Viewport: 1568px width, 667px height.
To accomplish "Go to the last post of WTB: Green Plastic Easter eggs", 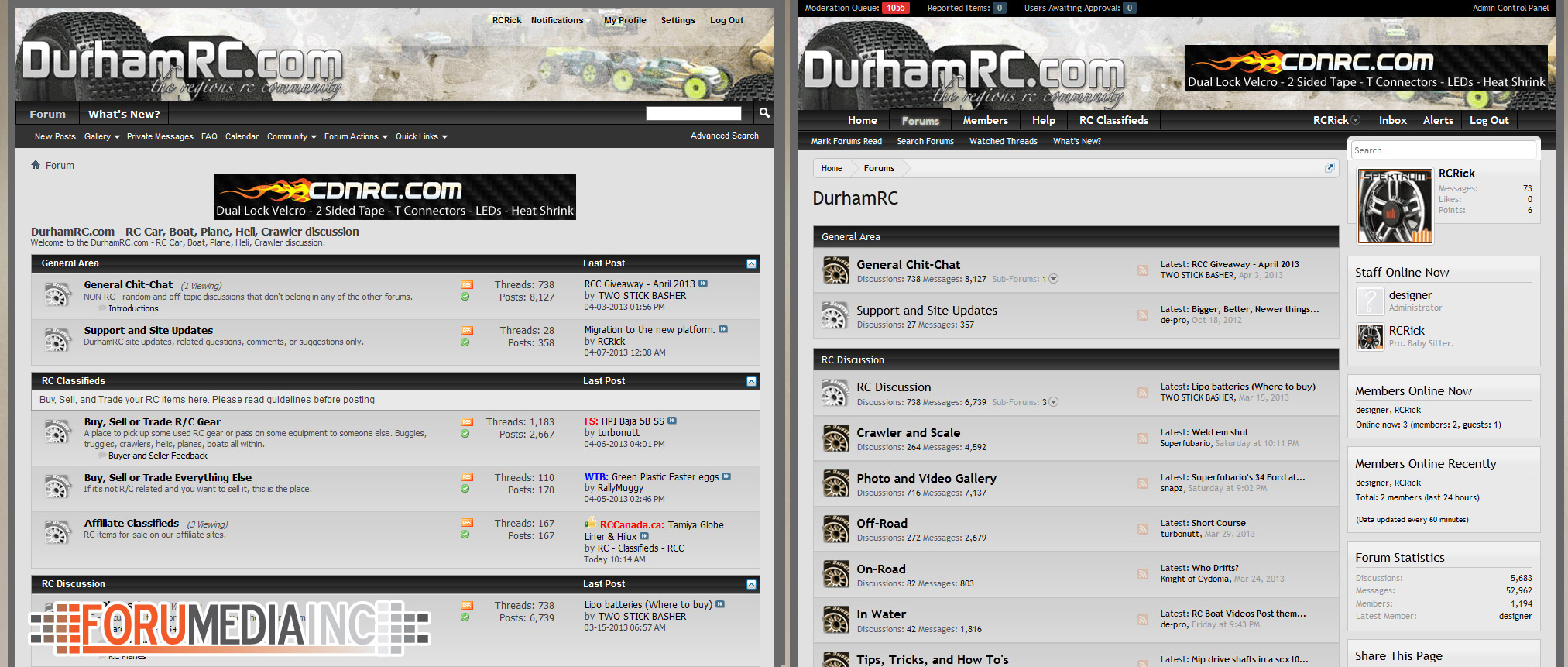I will click(x=726, y=476).
